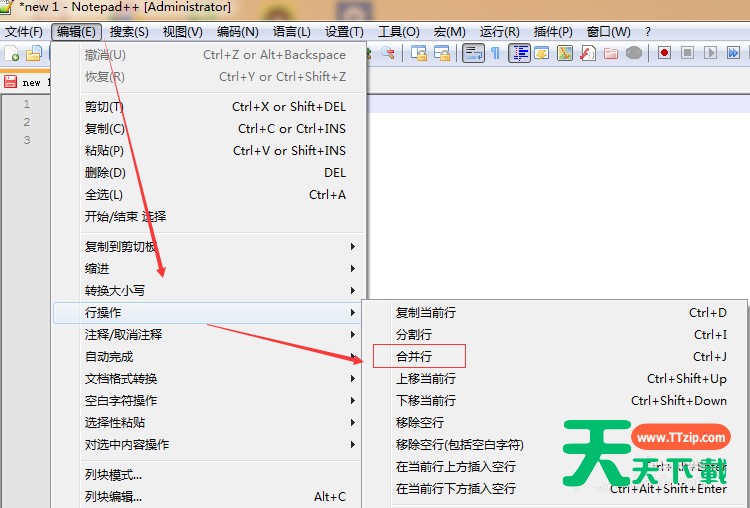Open the 工具(O) menu

[x=398, y=32]
